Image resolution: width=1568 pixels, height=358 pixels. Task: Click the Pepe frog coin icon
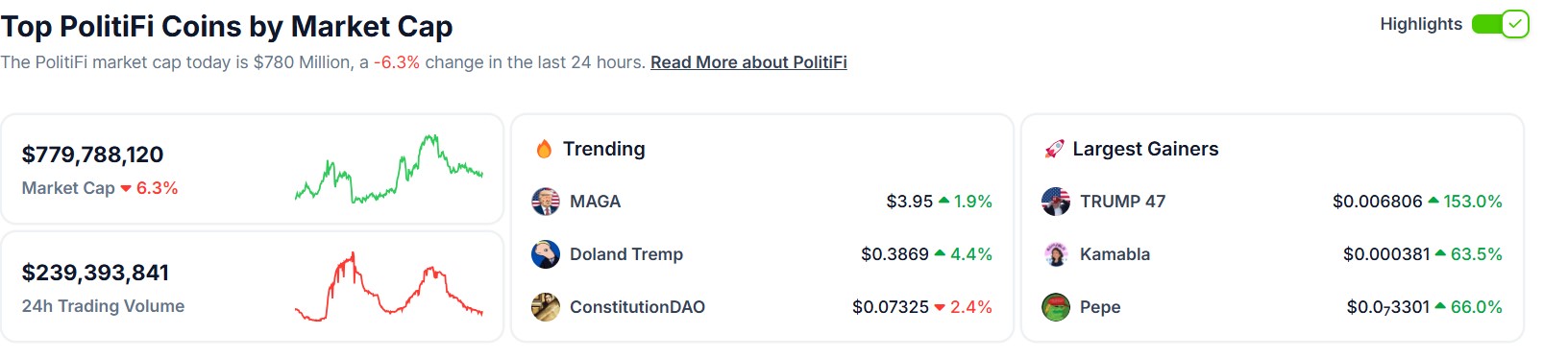click(x=1056, y=307)
